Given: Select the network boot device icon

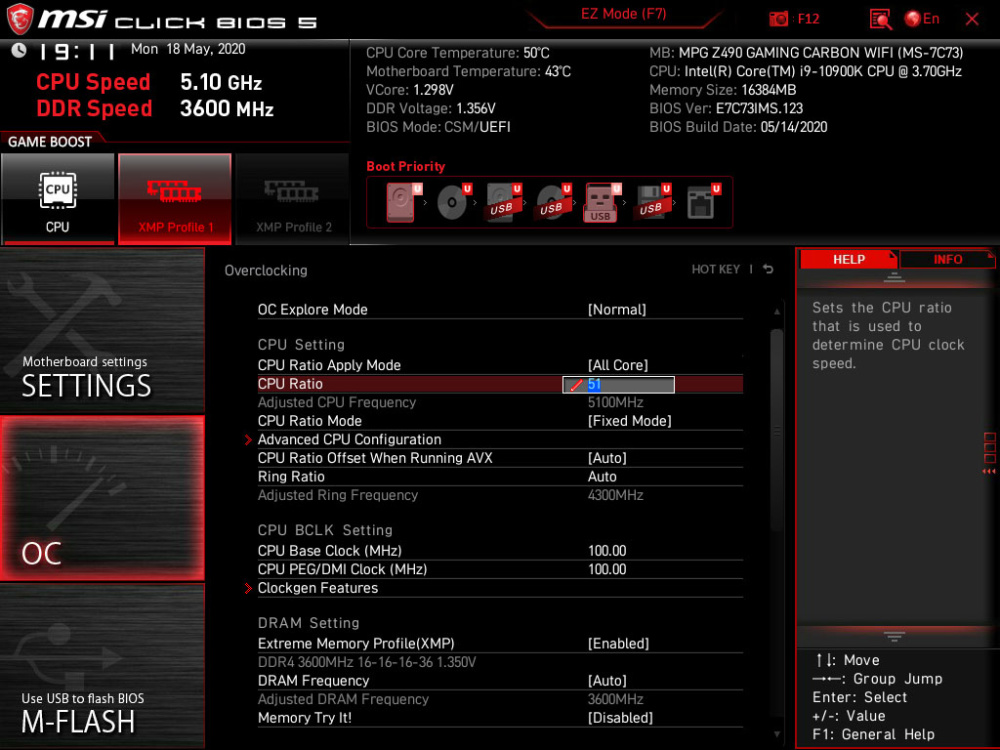Looking at the screenshot, I should 703,203.
